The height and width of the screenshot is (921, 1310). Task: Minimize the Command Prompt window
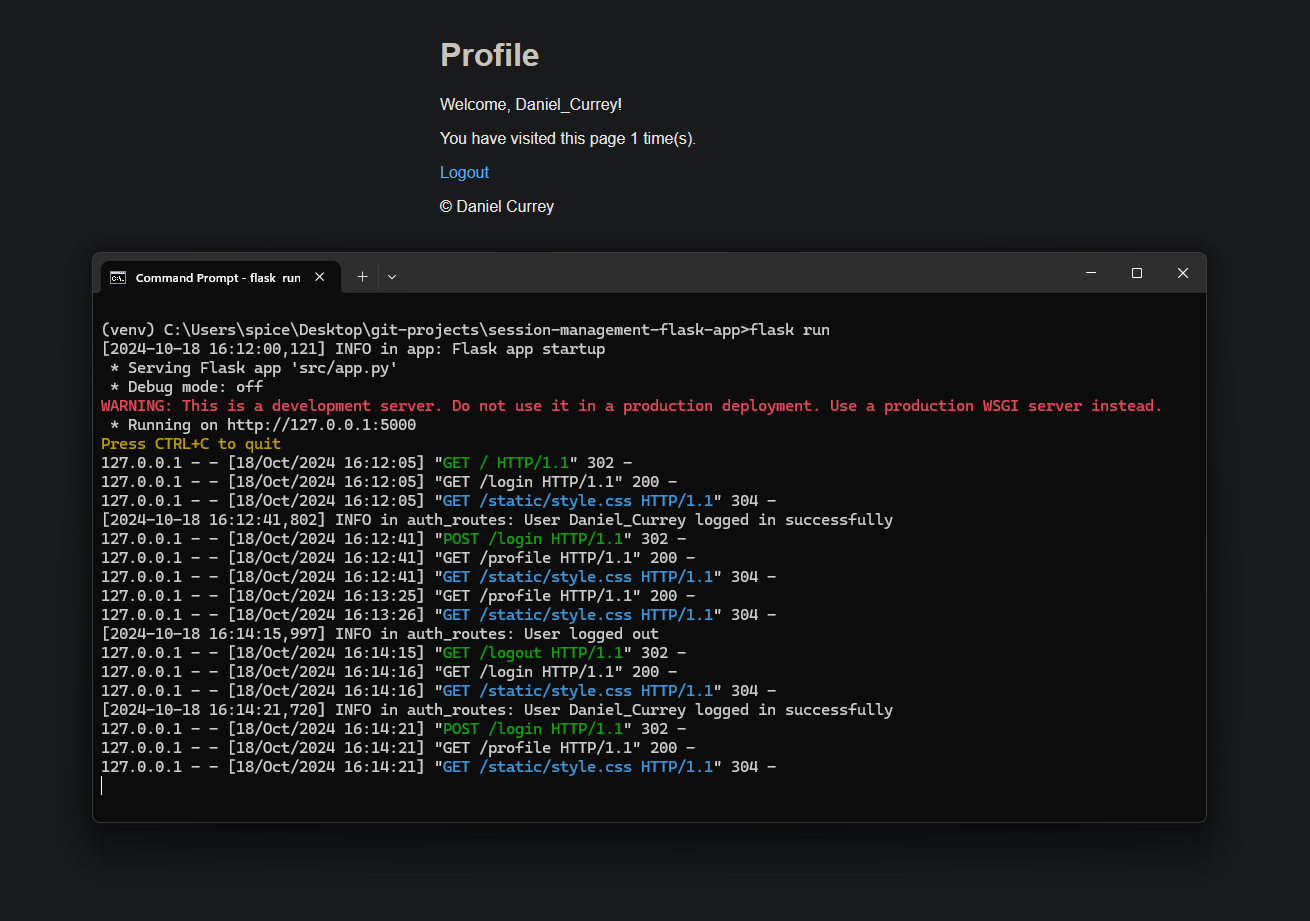coord(1091,273)
